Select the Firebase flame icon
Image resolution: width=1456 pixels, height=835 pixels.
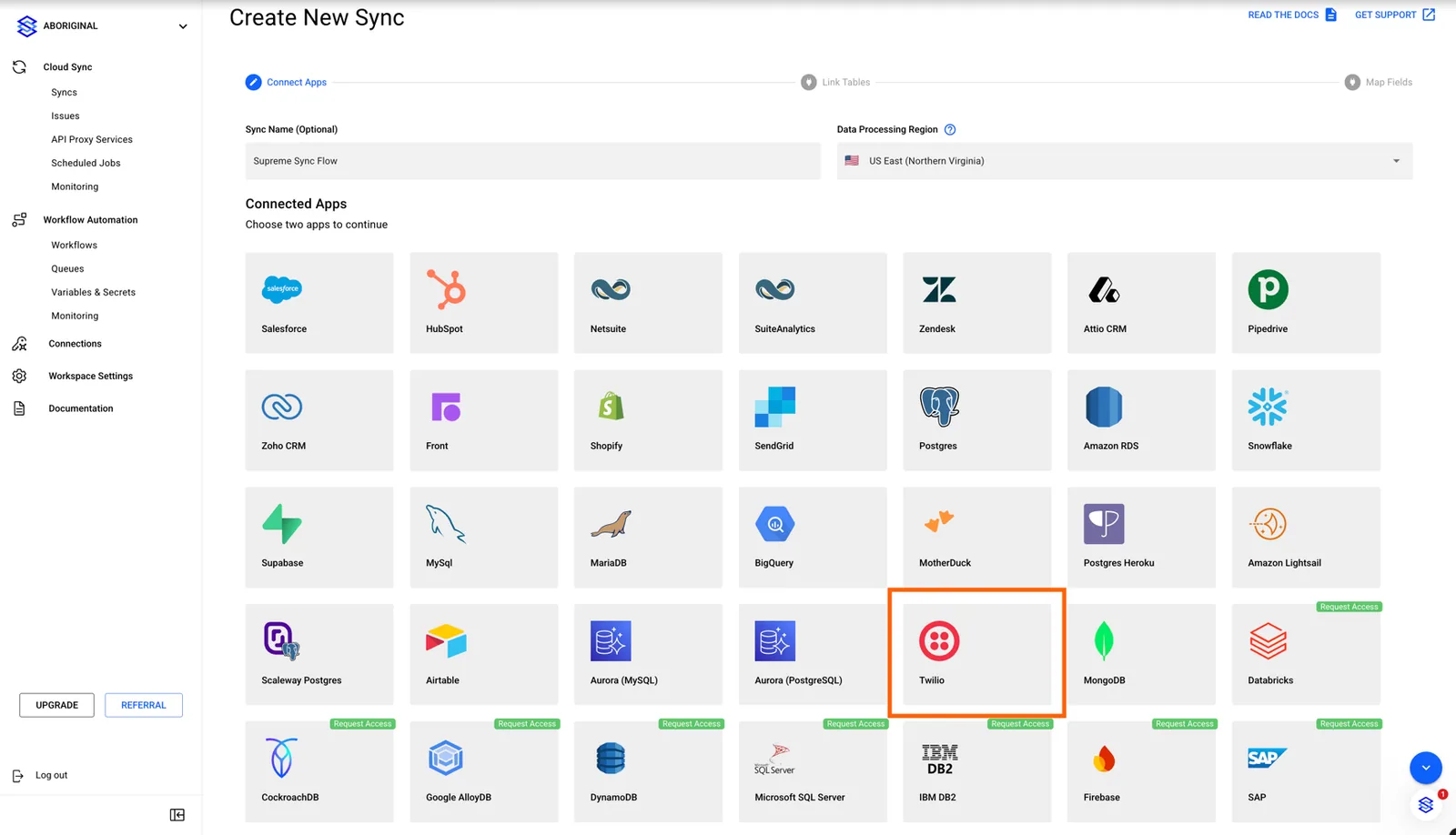1104,759
